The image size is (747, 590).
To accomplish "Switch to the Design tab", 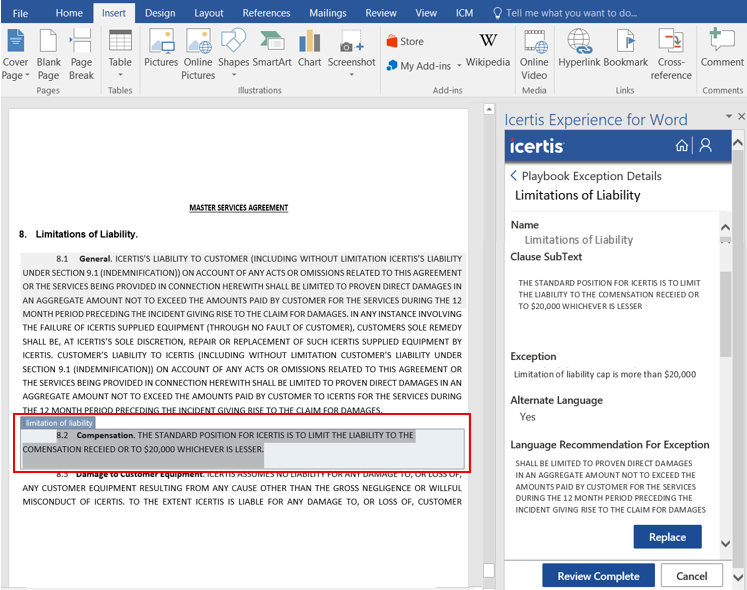I will point(160,13).
